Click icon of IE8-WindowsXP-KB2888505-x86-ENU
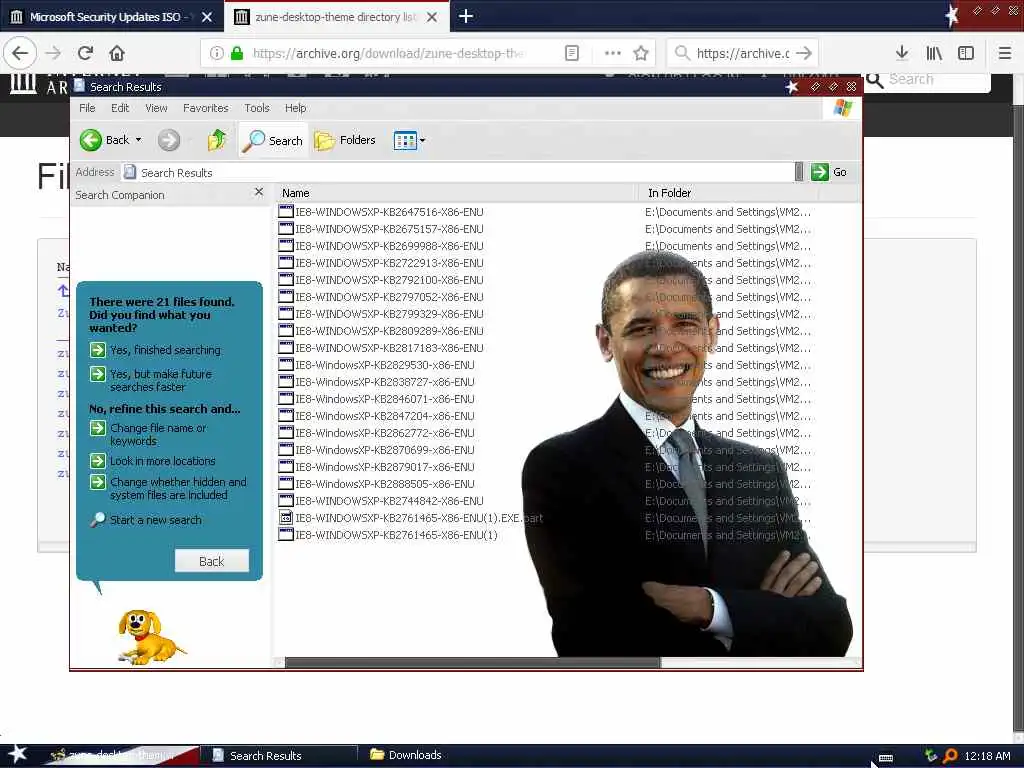Viewport: 1024px width, 768px height. click(285, 483)
